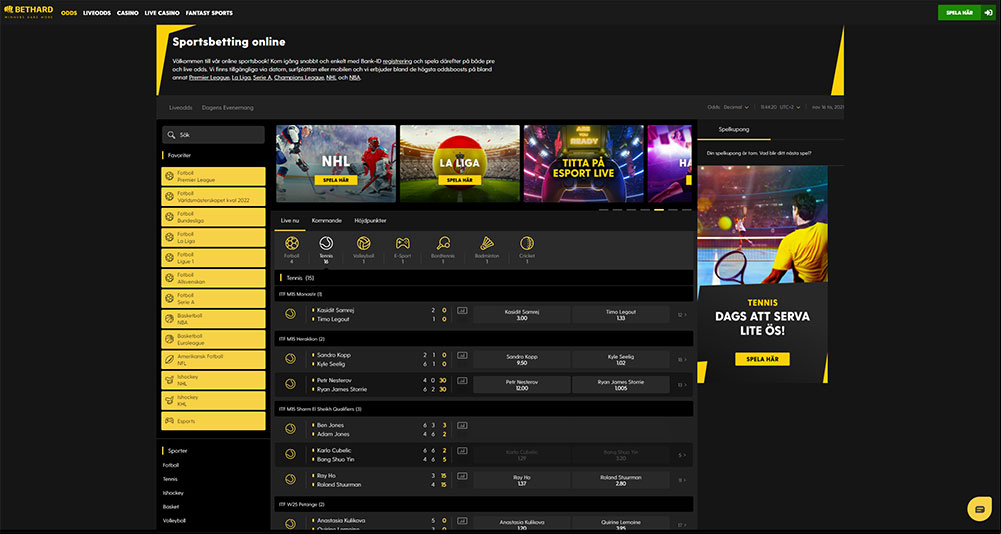Click Esports gamepad icon in favorites
Image resolution: width=1001 pixels, height=534 pixels.
pos(169,421)
